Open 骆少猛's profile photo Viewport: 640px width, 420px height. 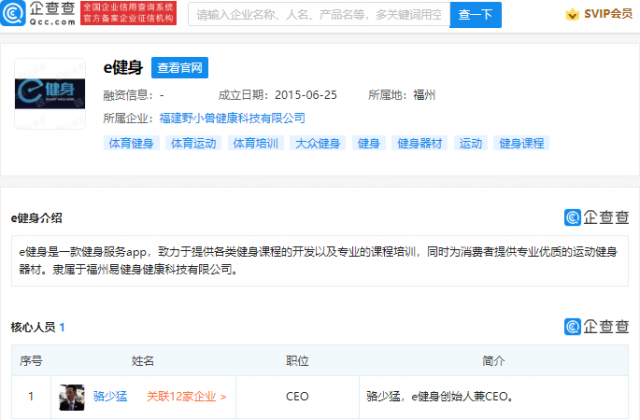point(72,397)
